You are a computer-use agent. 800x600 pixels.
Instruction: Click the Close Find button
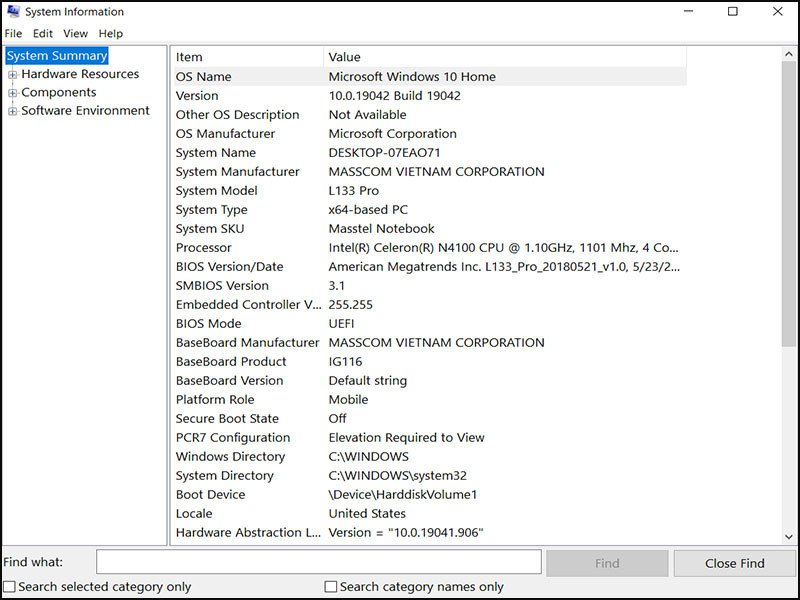click(735, 562)
